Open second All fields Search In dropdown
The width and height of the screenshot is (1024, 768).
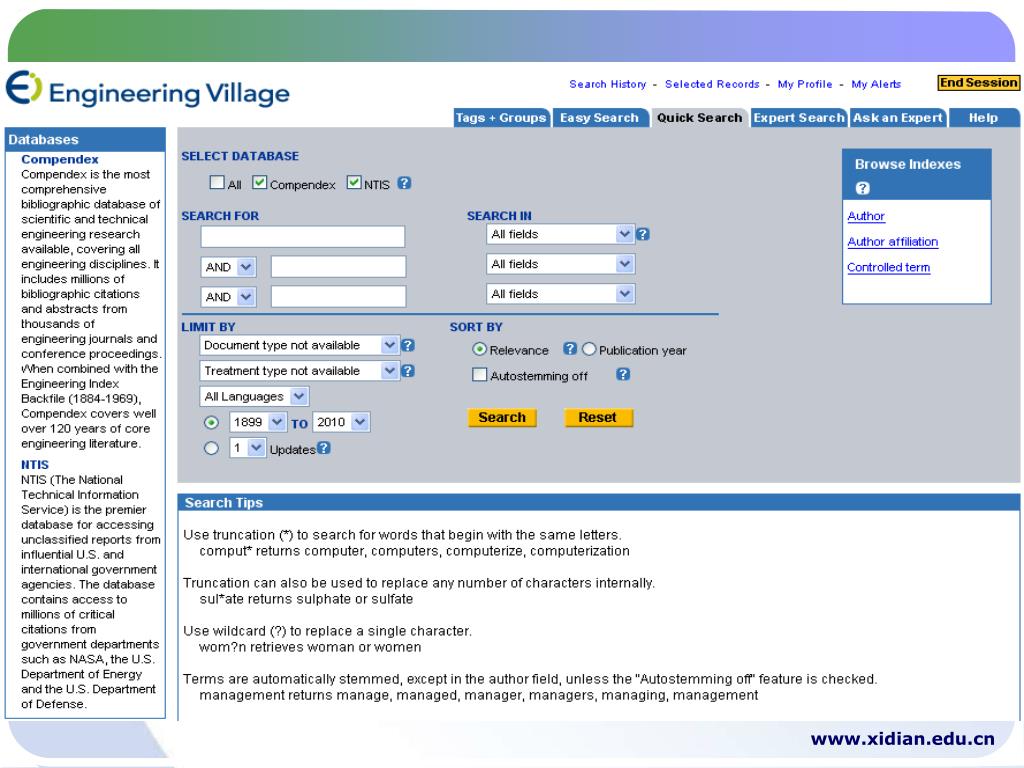[560, 264]
